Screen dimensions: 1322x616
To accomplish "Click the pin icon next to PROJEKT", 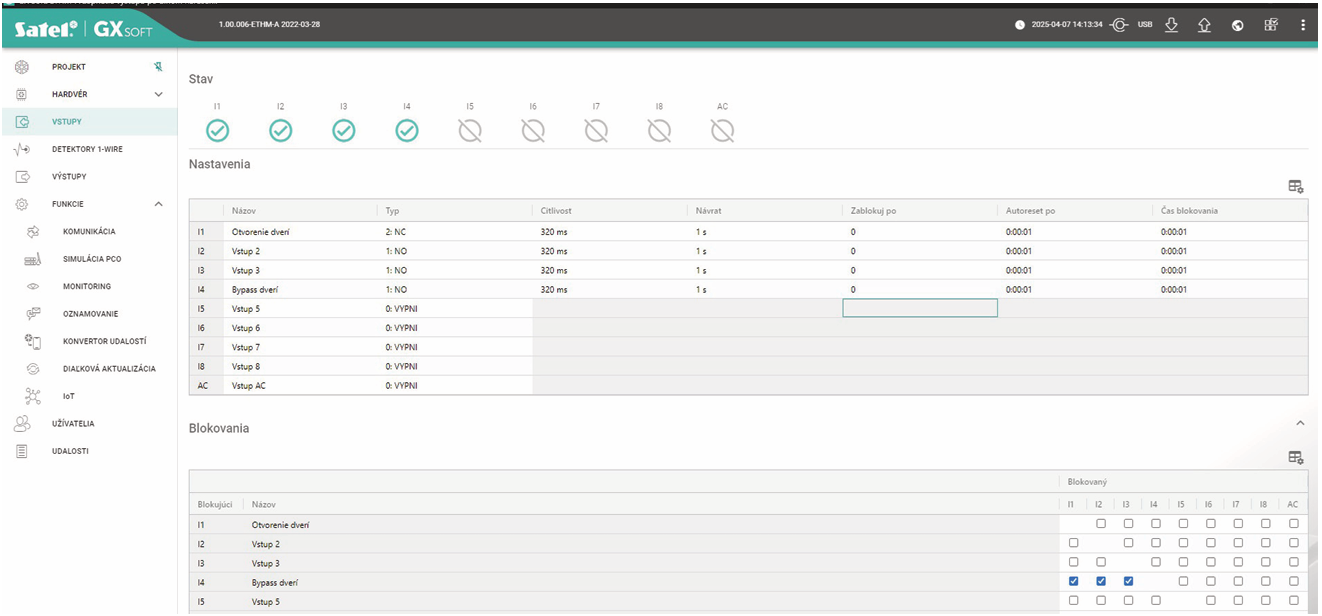I will (x=158, y=67).
